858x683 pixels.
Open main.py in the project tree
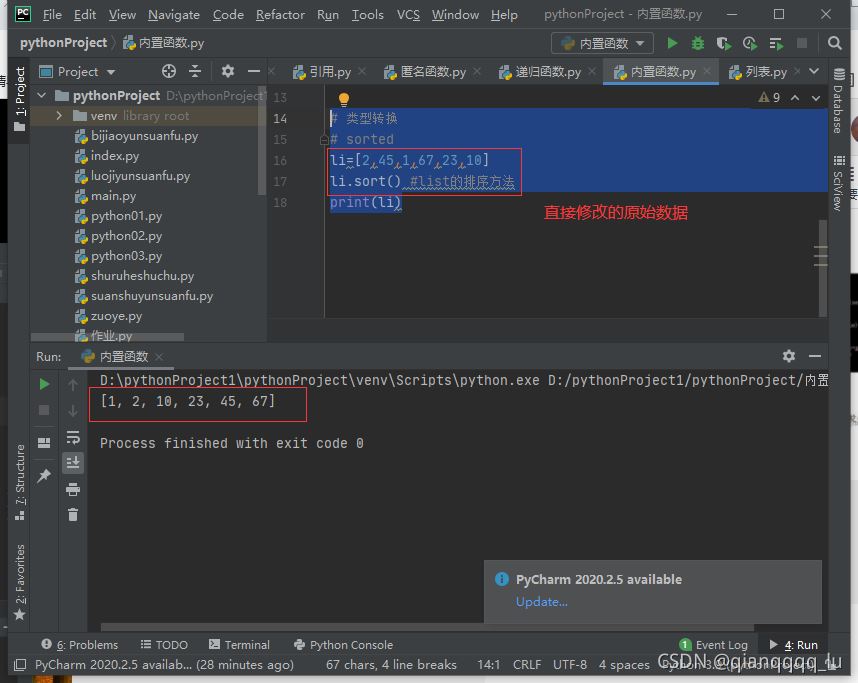pos(113,196)
